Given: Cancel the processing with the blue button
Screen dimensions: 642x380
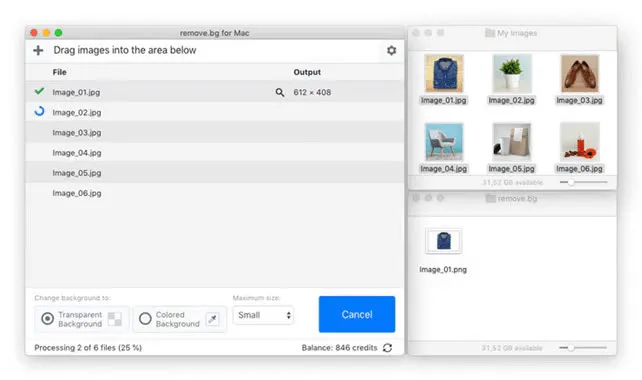Looking at the screenshot, I should point(357,314).
